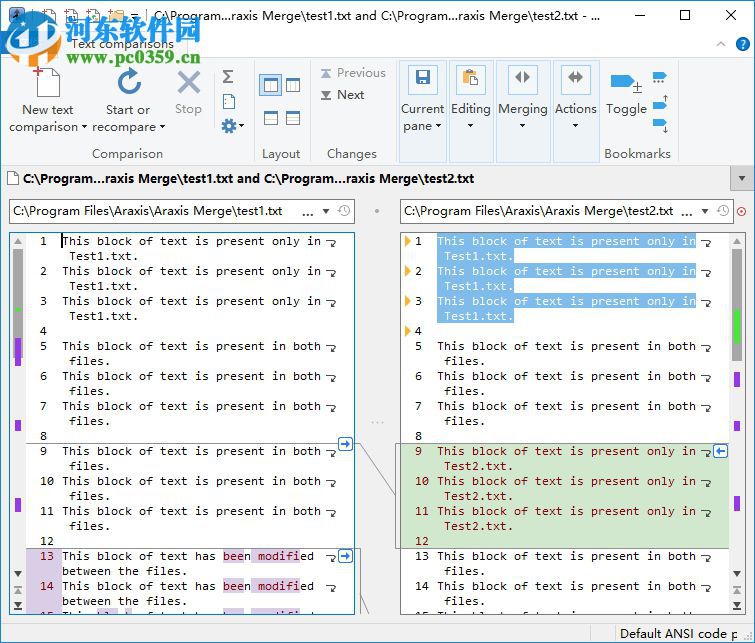Click Start or recompare refresh icon

coord(128,84)
